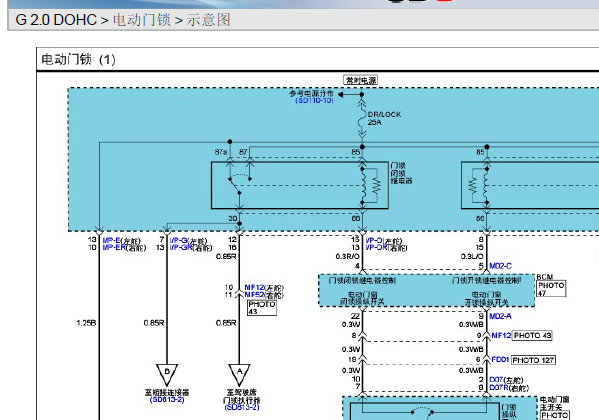599x420 pixels.
Task: Click the 1.25B wire label
Action: [86, 323]
